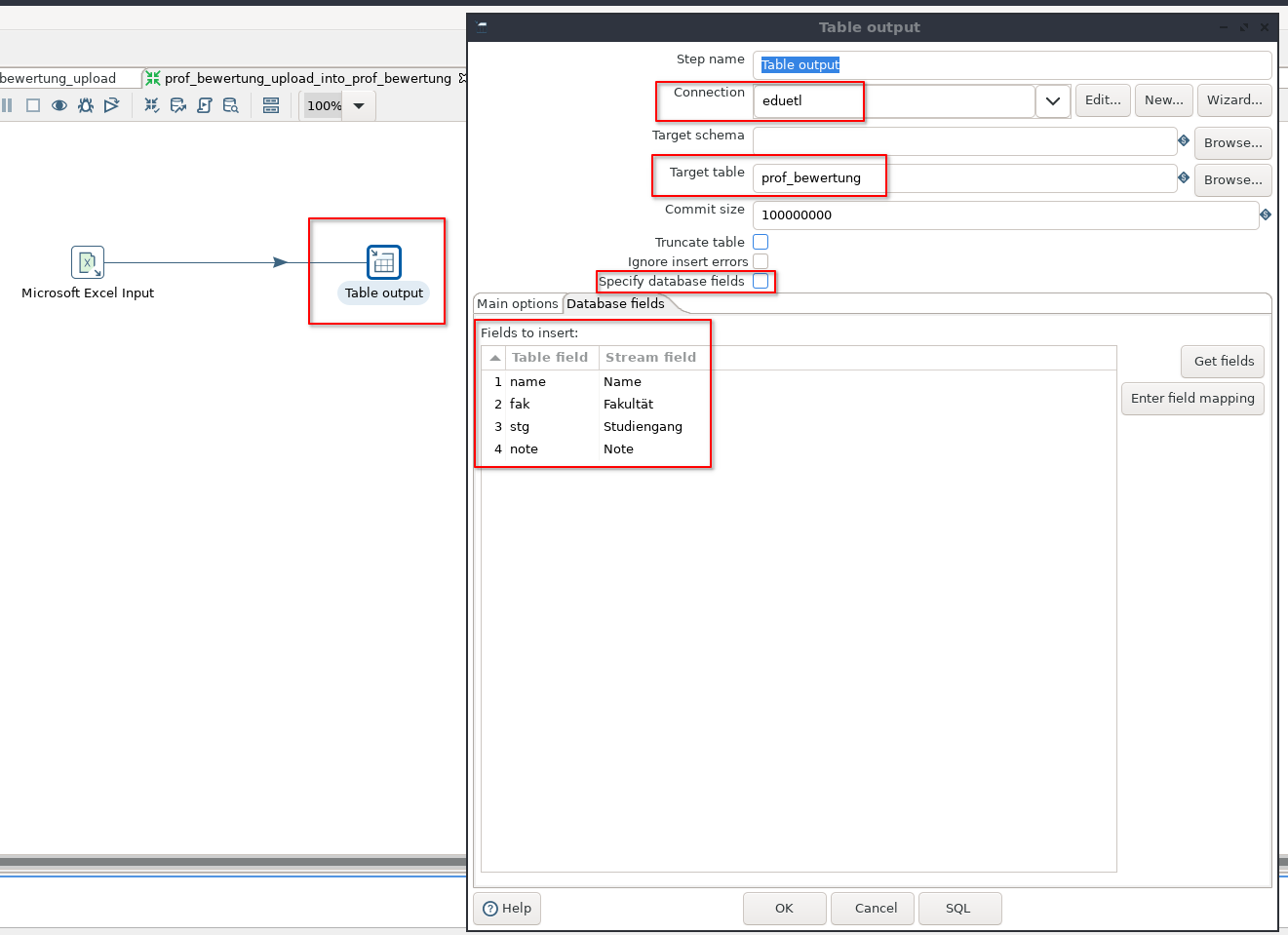
Task: Select stream field cell 'Fakultät'
Action: tap(653, 405)
